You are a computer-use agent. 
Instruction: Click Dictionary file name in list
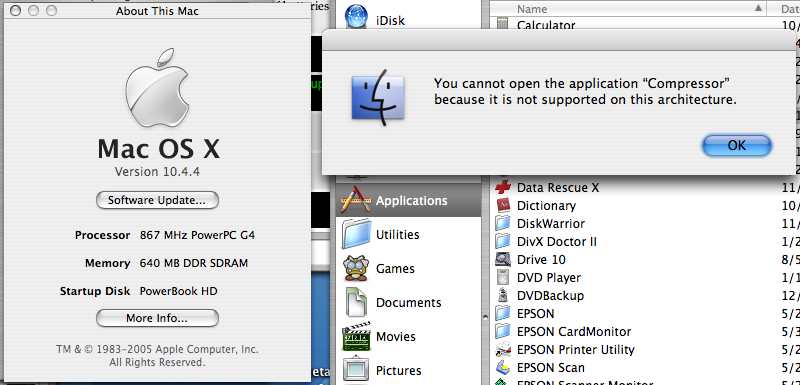(x=546, y=206)
